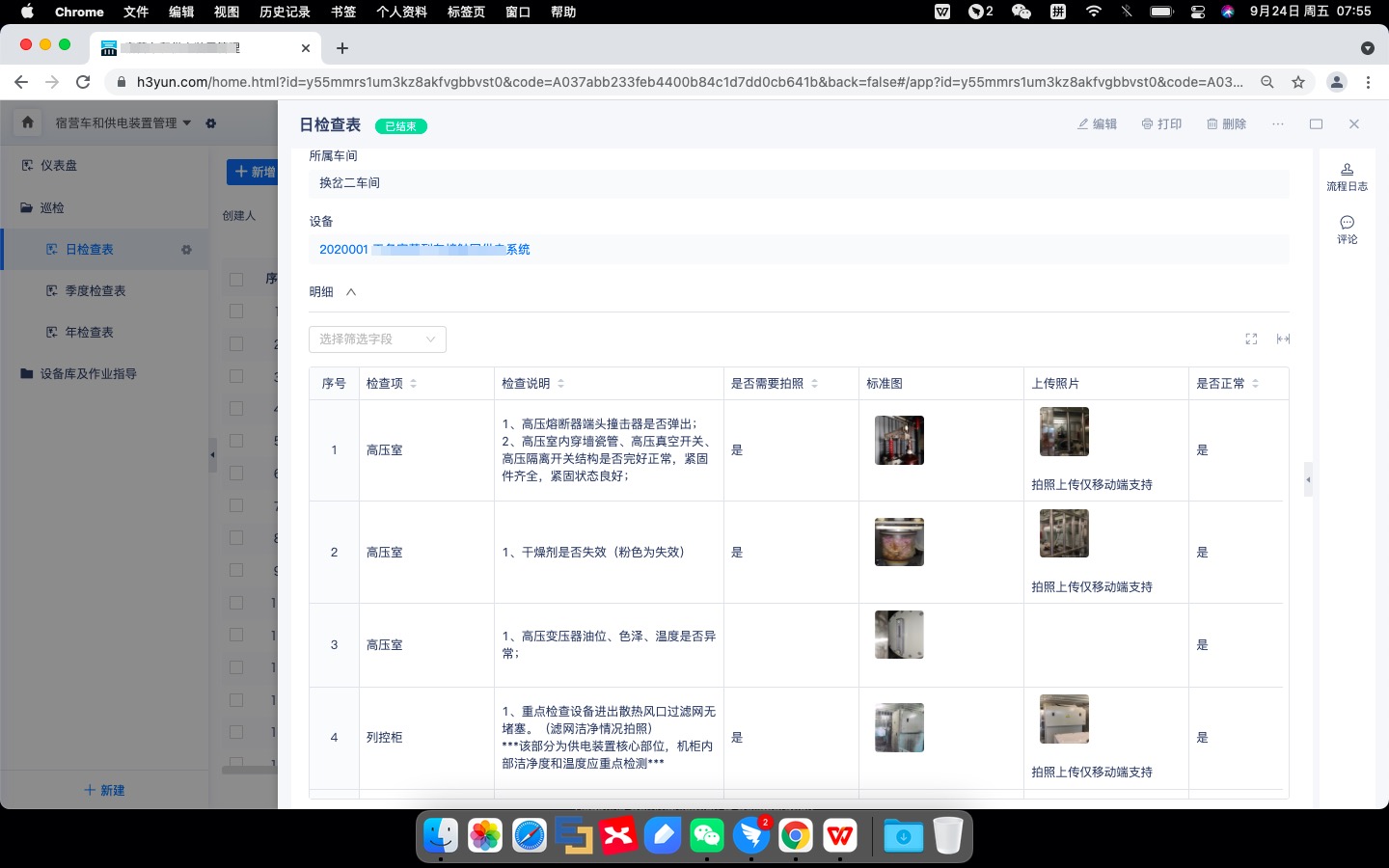This screenshot has width=1389, height=868.
Task: Open 流程日志 workflow log
Action: 1347,177
